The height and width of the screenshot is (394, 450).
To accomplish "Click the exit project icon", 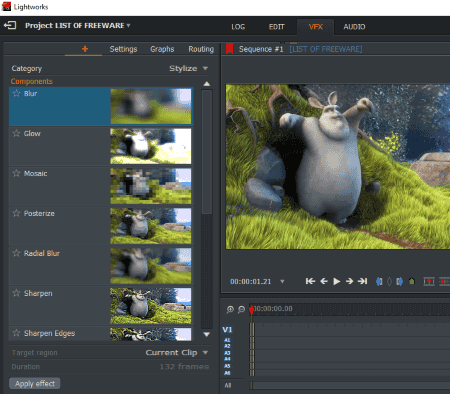I will click(10, 25).
